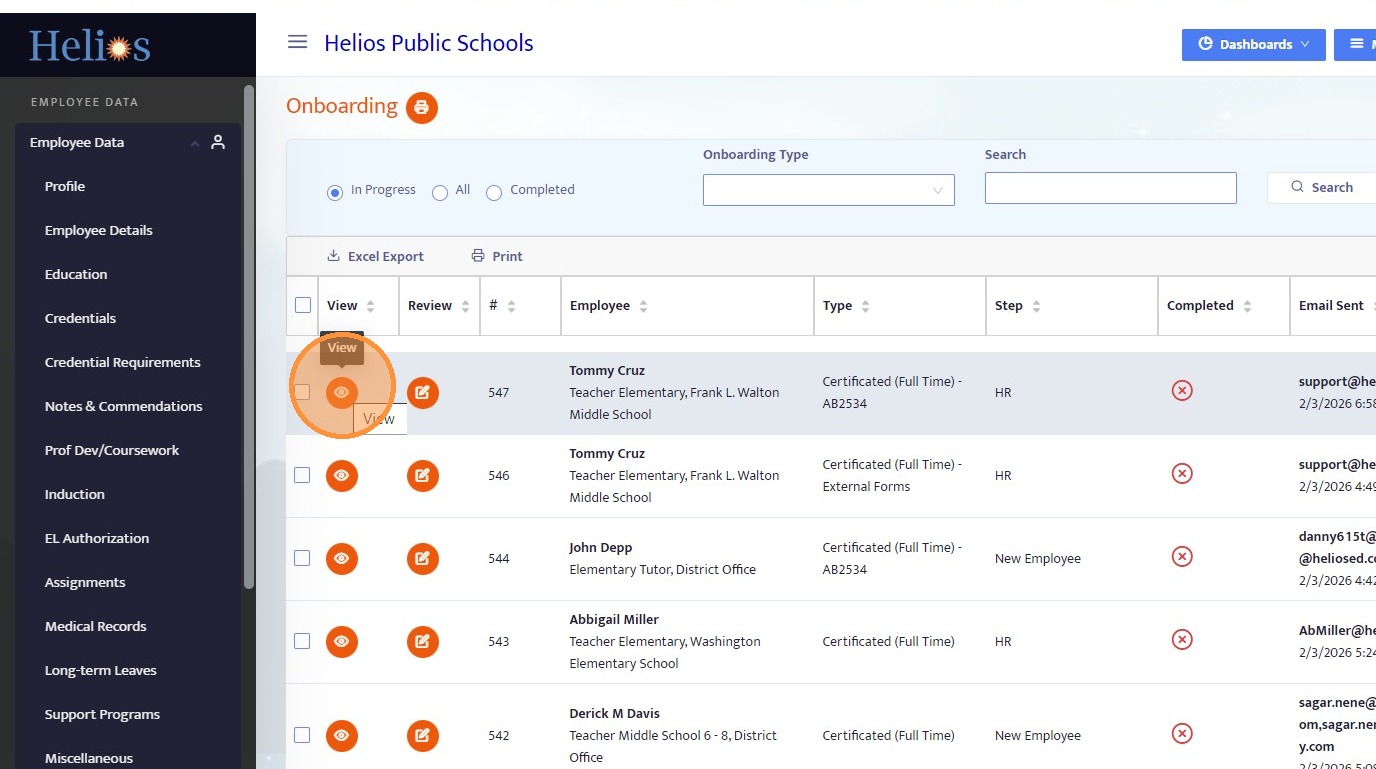The width and height of the screenshot is (1376, 769).
Task: Click view eye icon for Abbigail Miller row
Action: pos(341,642)
